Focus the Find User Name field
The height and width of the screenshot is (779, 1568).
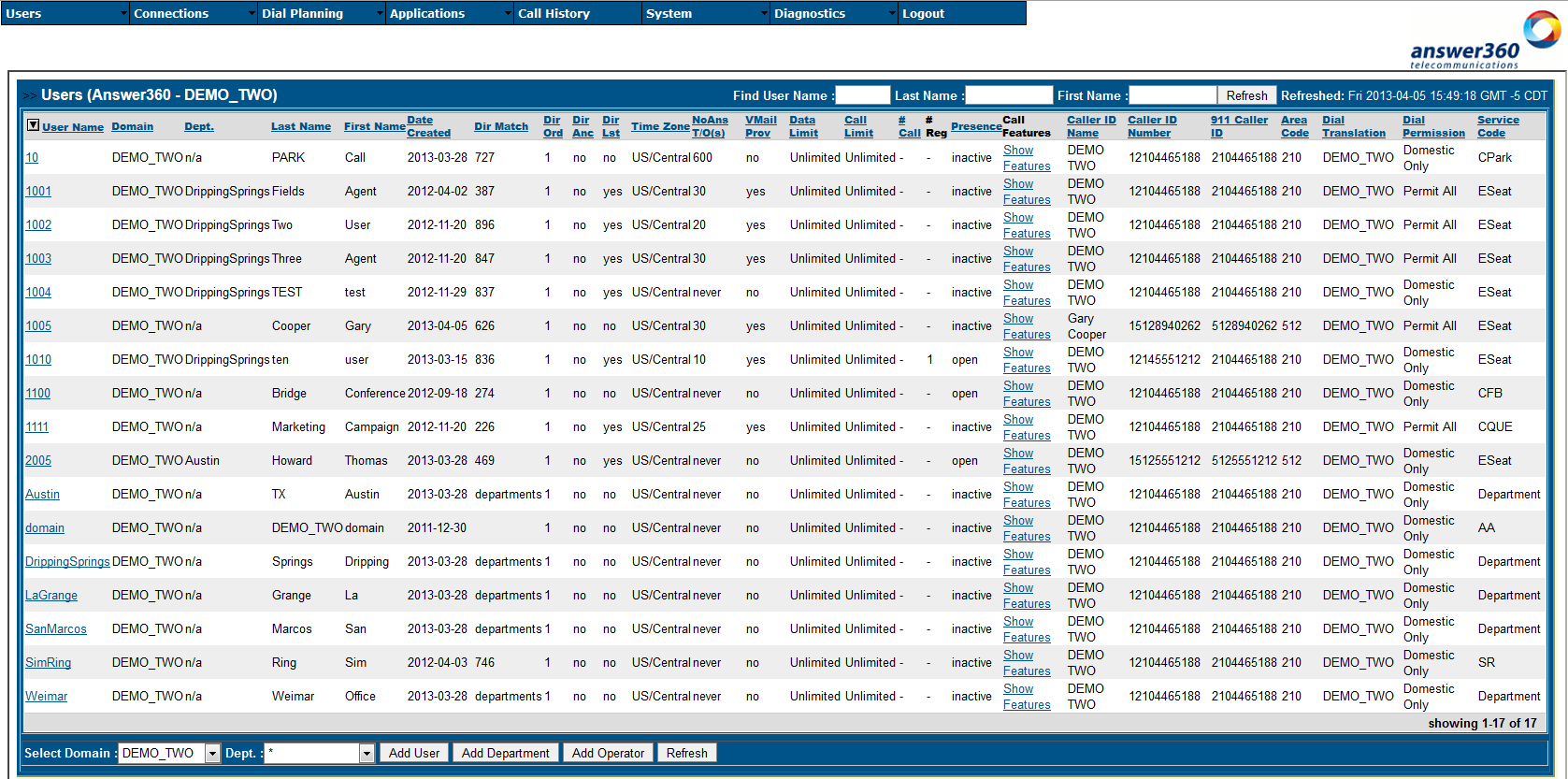click(x=862, y=95)
